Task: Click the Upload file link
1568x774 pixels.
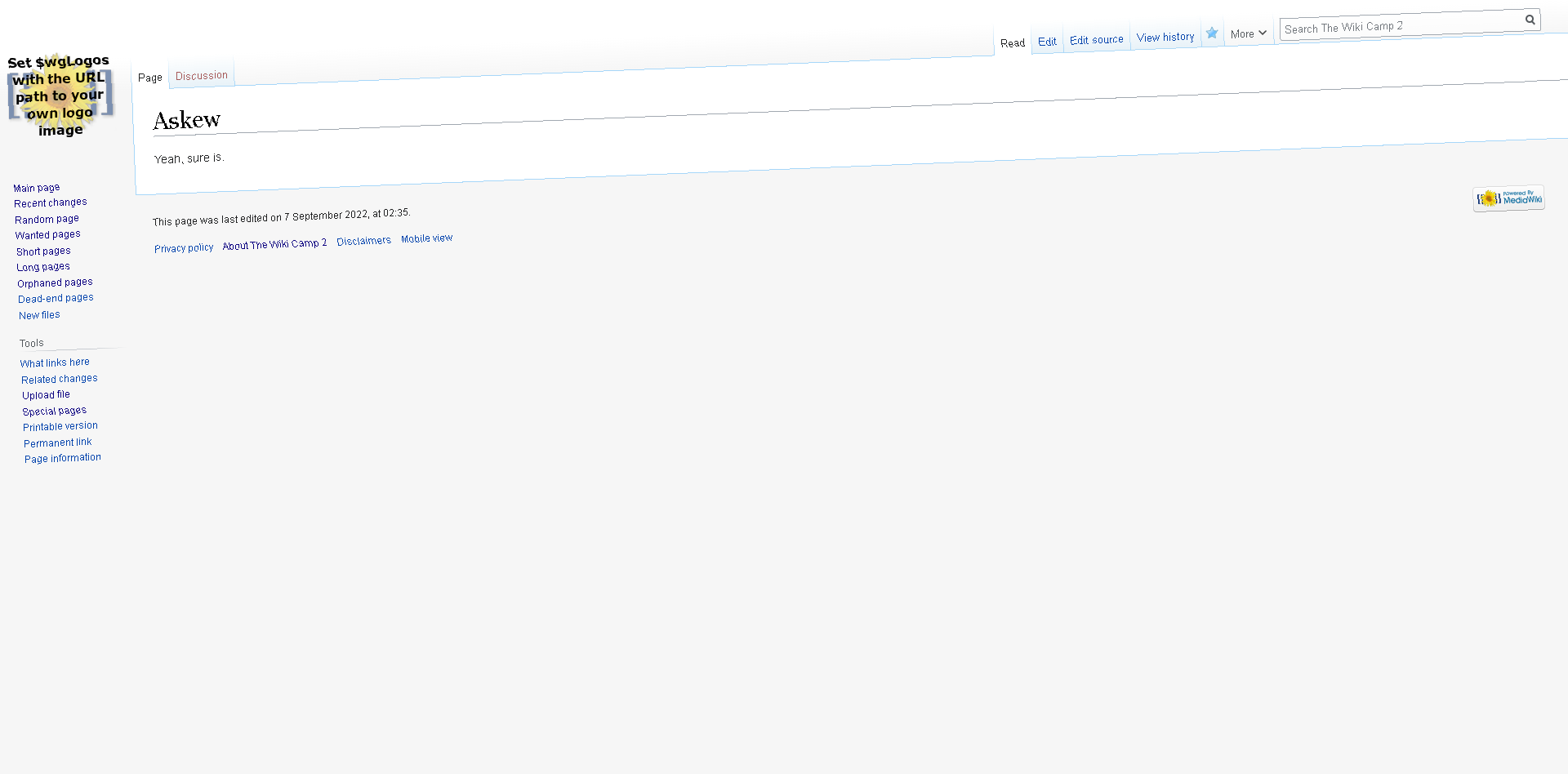Action: tap(47, 395)
